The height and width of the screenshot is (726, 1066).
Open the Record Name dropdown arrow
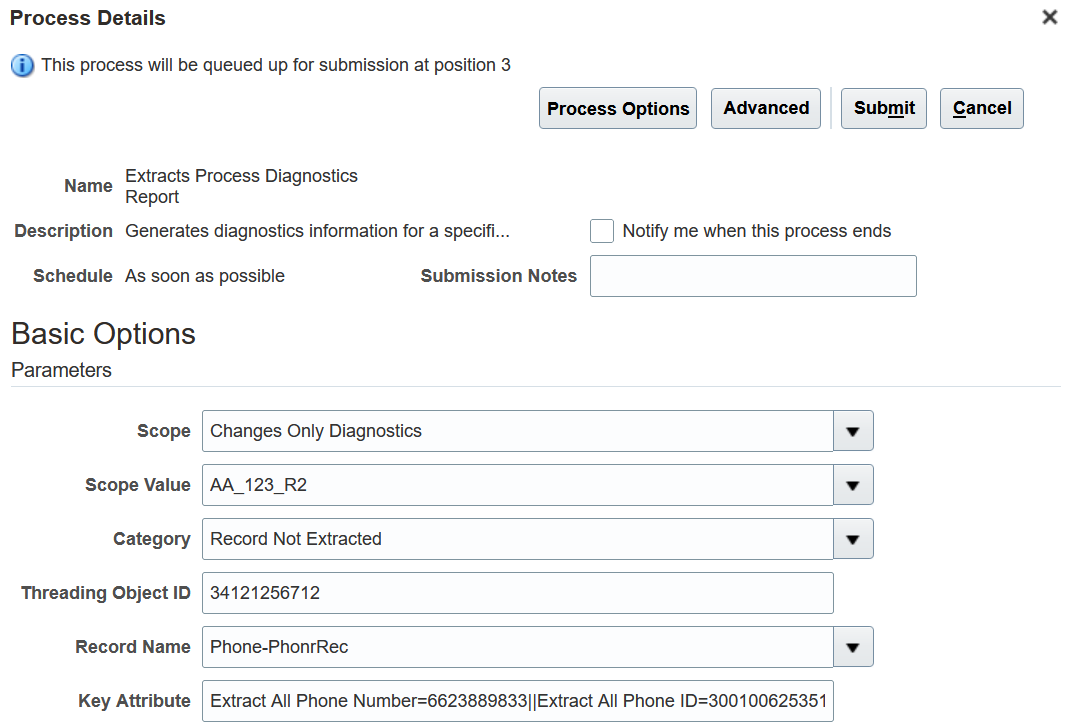pos(853,647)
